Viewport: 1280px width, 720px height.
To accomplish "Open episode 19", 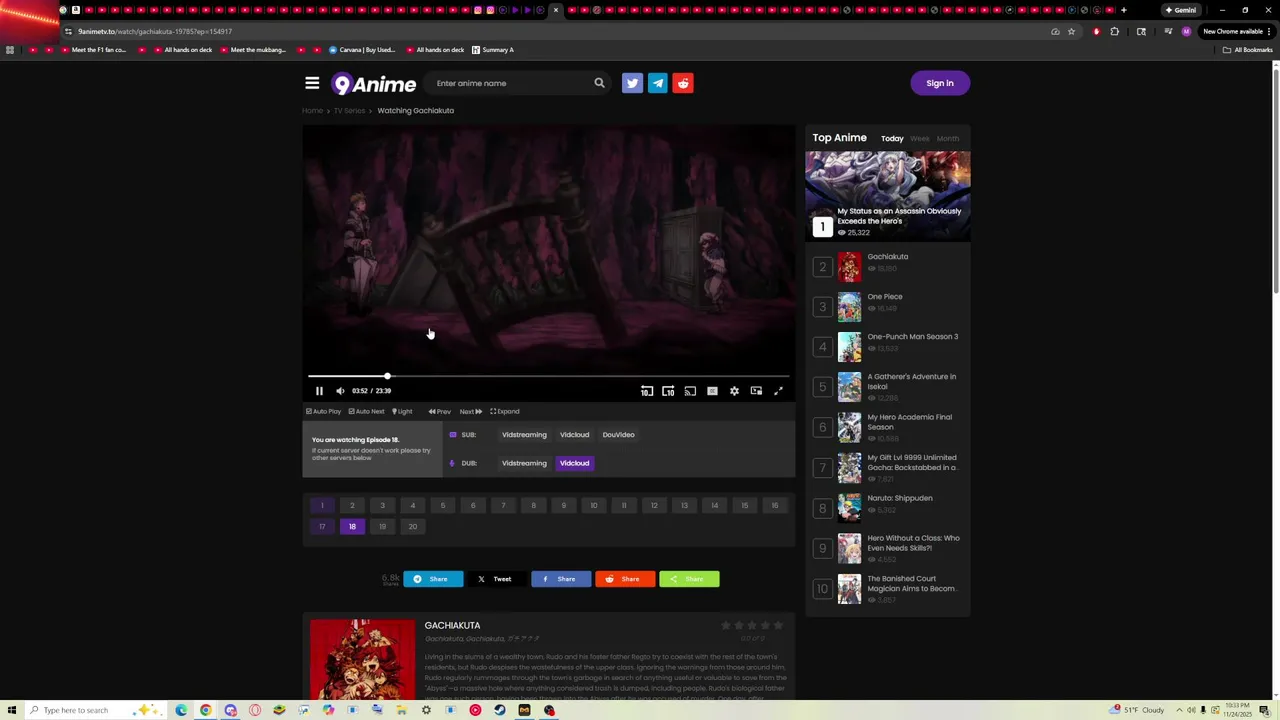I will click(382, 527).
